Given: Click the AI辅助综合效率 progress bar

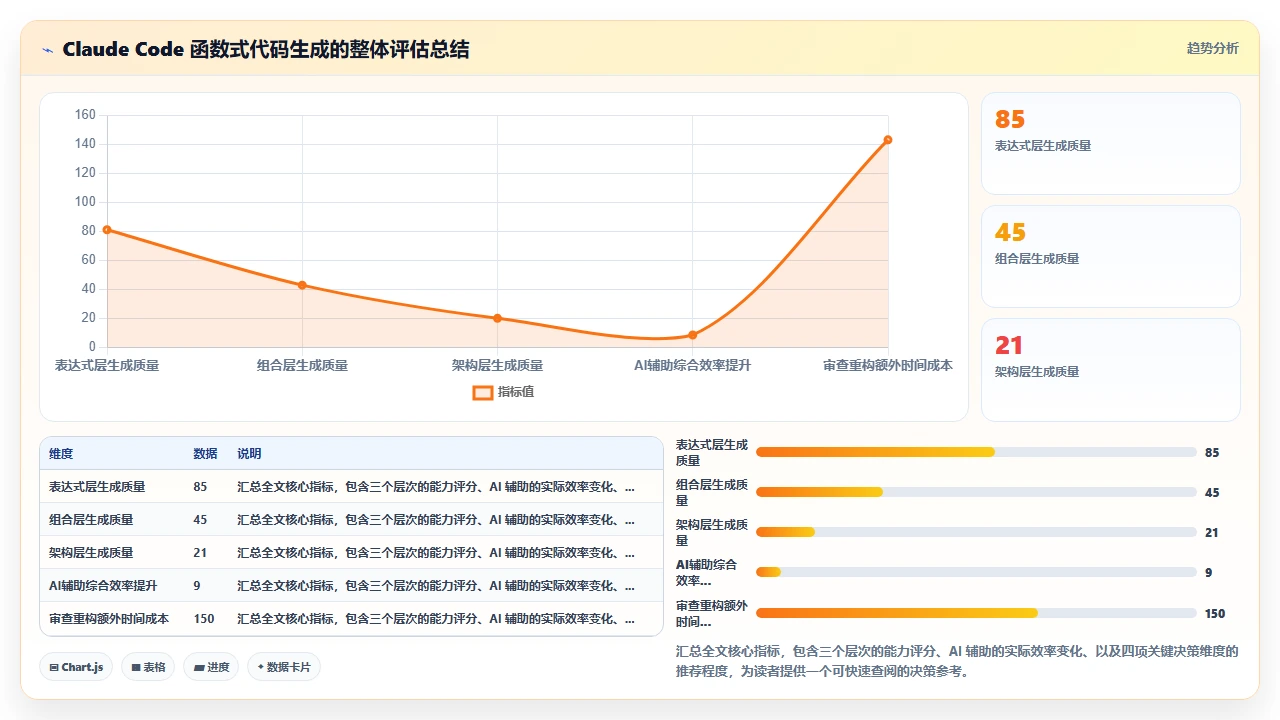Looking at the screenshot, I should coord(976,572).
